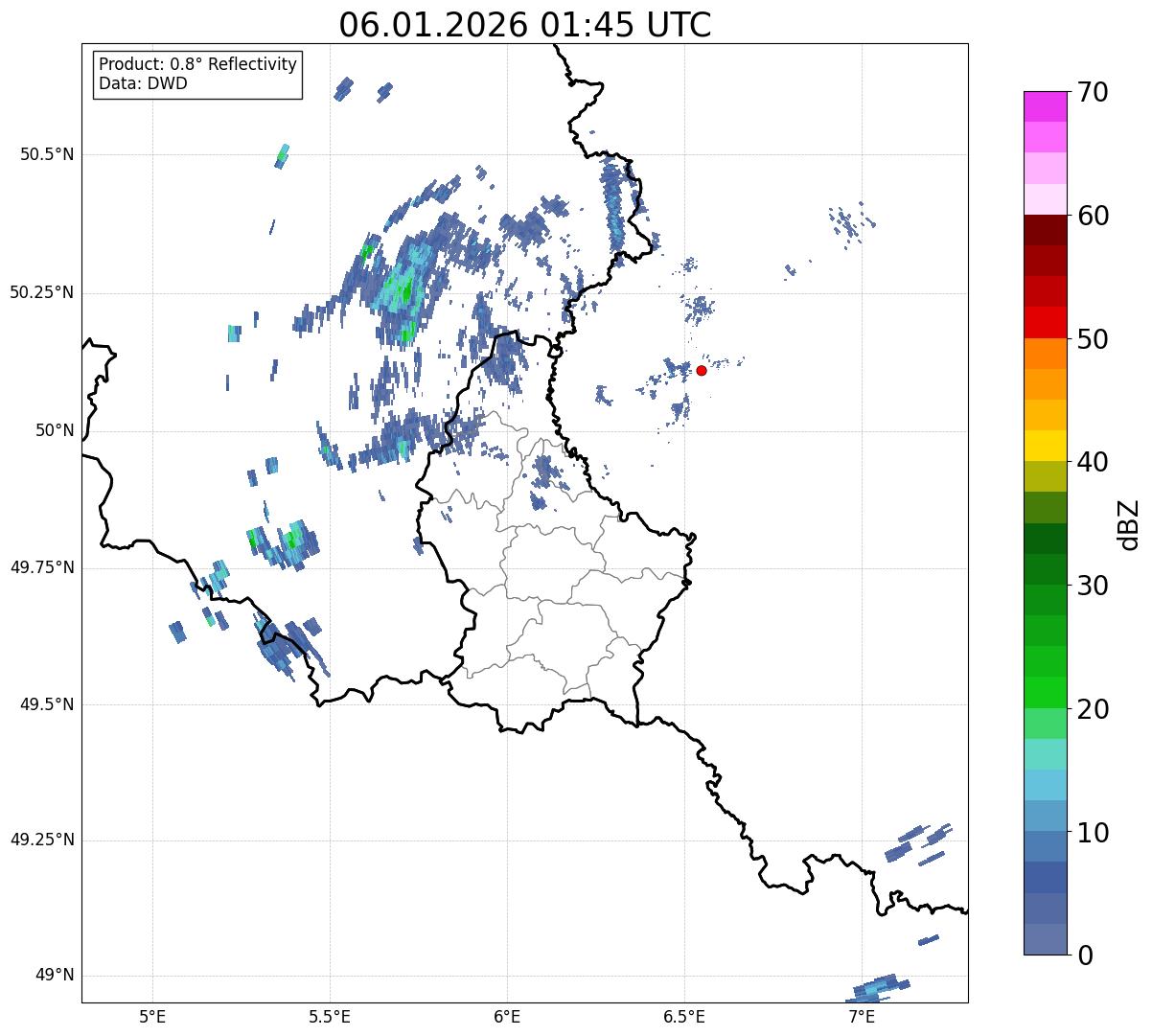The width and height of the screenshot is (1152, 1036).
Task: Click the 49°N latitude label
Action: point(55,976)
